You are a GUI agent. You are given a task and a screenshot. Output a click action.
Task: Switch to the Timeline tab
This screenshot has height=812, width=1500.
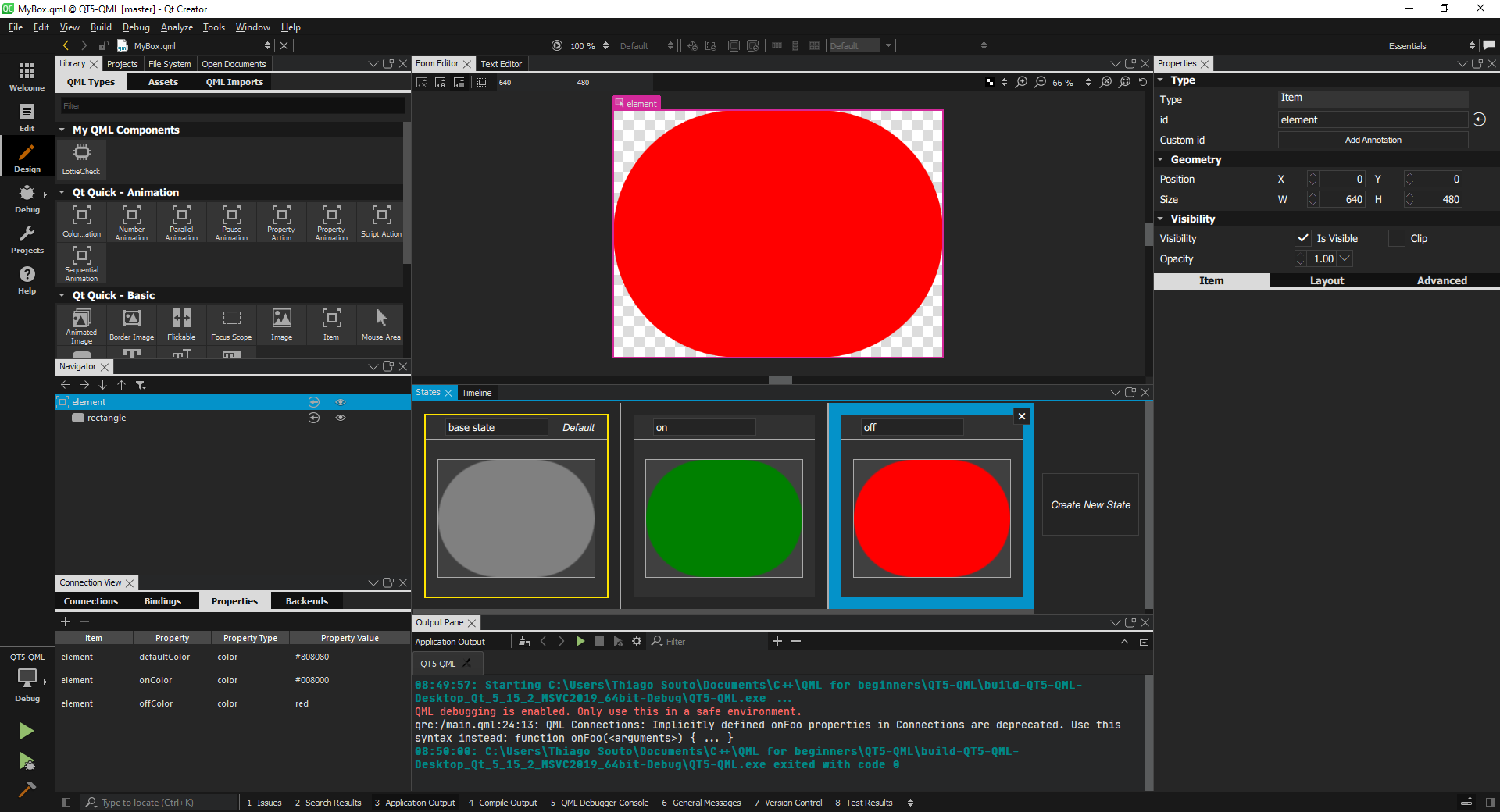coord(477,393)
